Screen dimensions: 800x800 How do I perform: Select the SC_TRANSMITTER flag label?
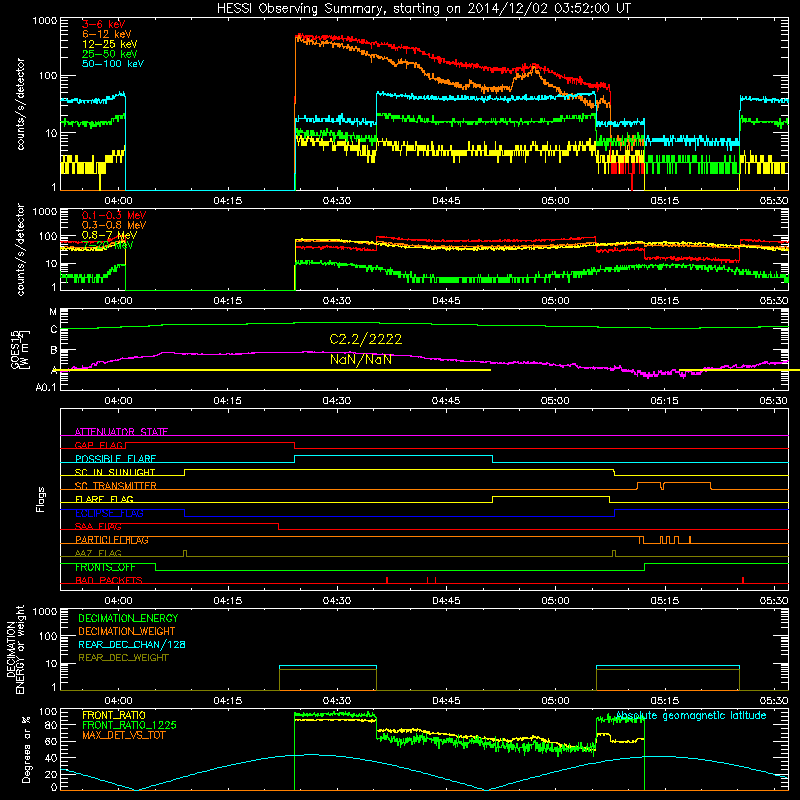pos(116,486)
